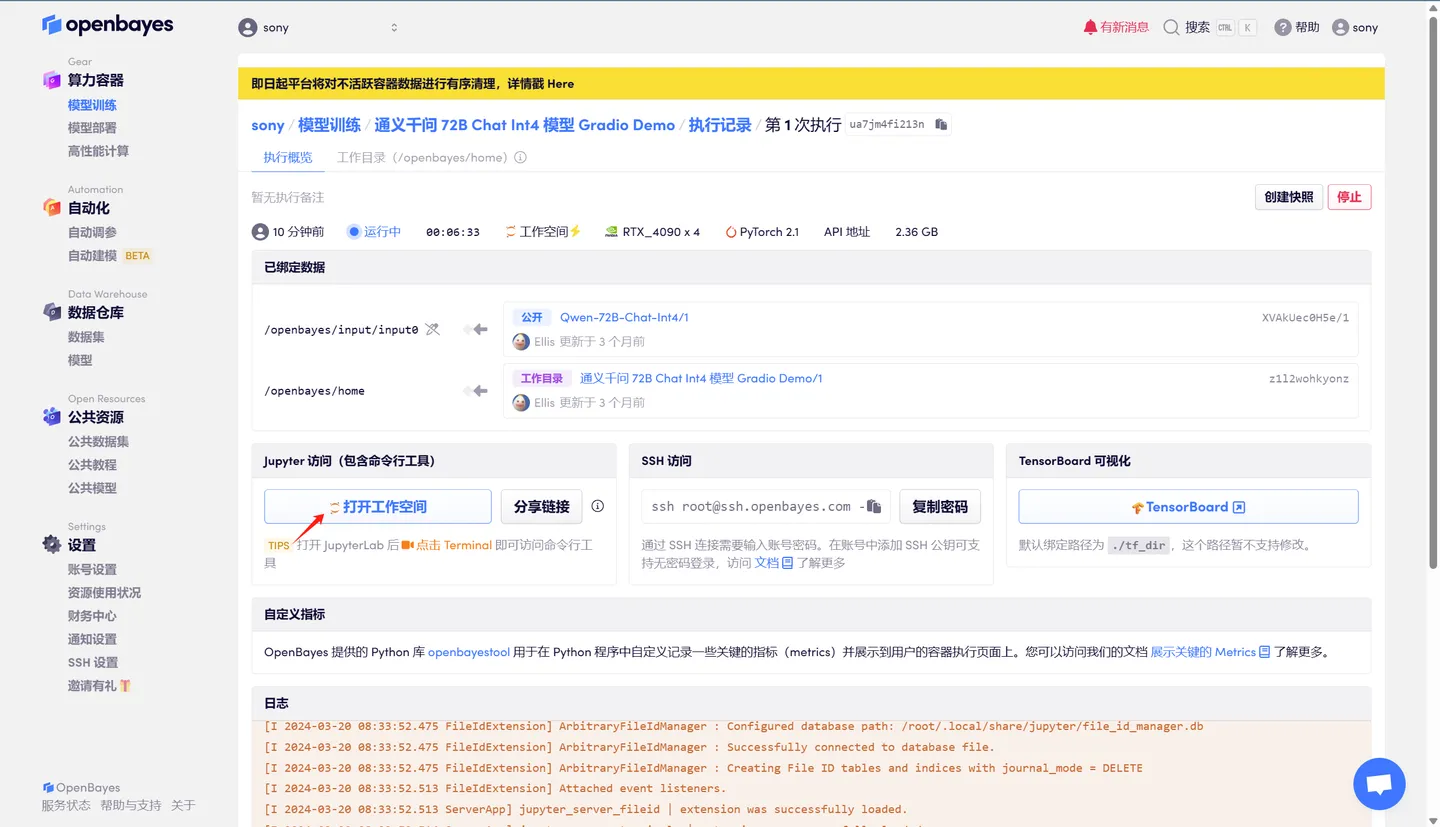Select 自动调参 in the sidebar

[x=92, y=232]
